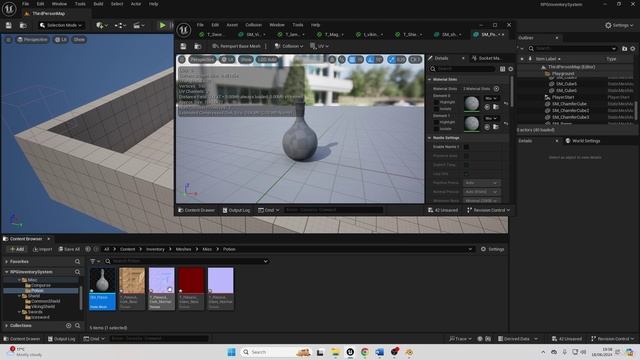Open Windows Start menu on taskbar
The height and width of the screenshot is (360, 640).
point(231,352)
